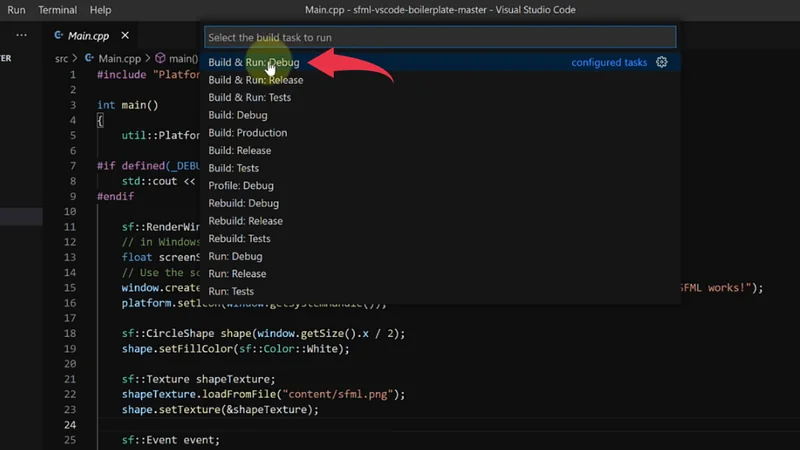Open the Run menu
This screenshot has width=800, height=450.
pyautogui.click(x=16, y=10)
